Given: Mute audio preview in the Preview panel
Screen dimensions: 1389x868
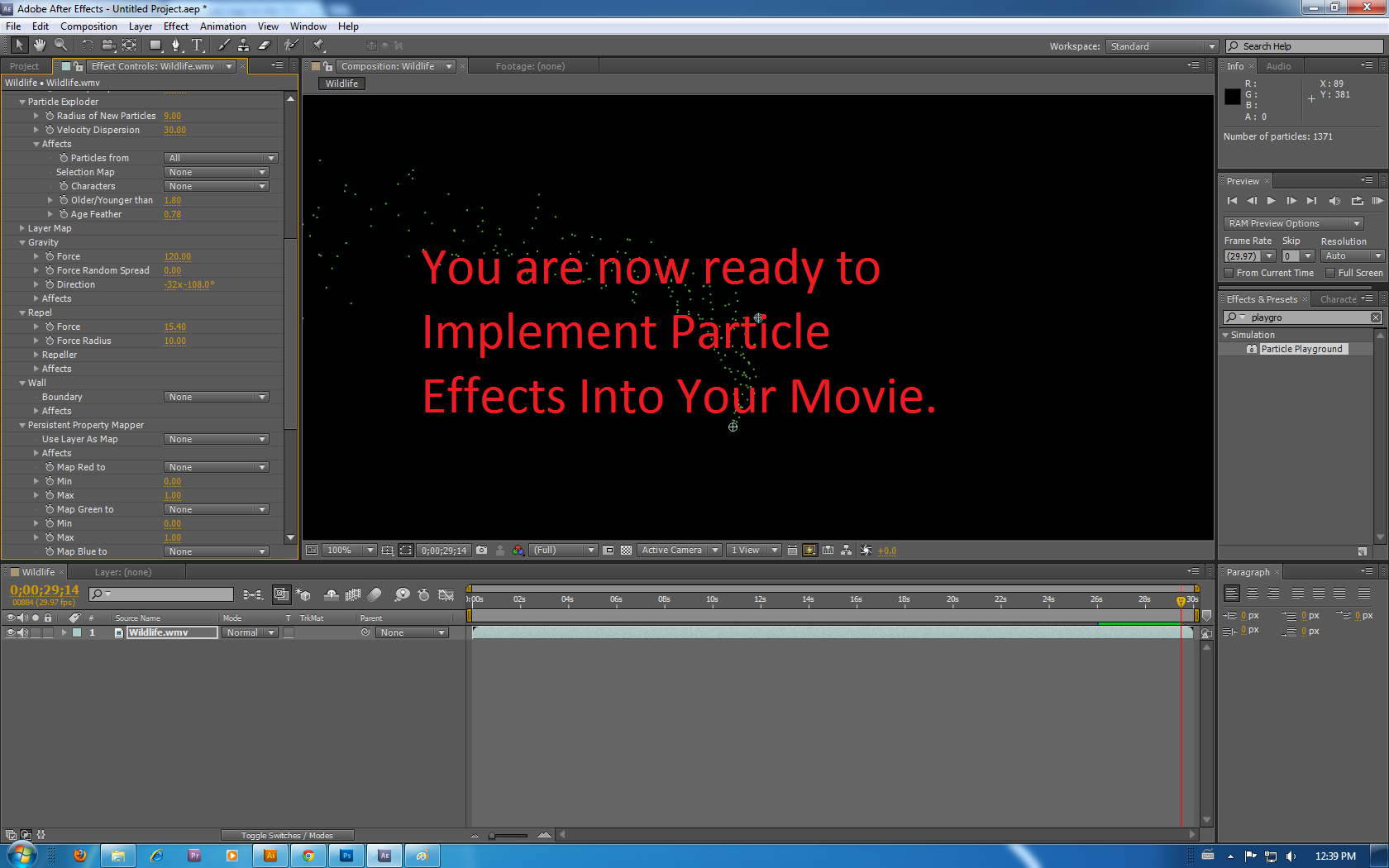Looking at the screenshot, I should (1334, 200).
